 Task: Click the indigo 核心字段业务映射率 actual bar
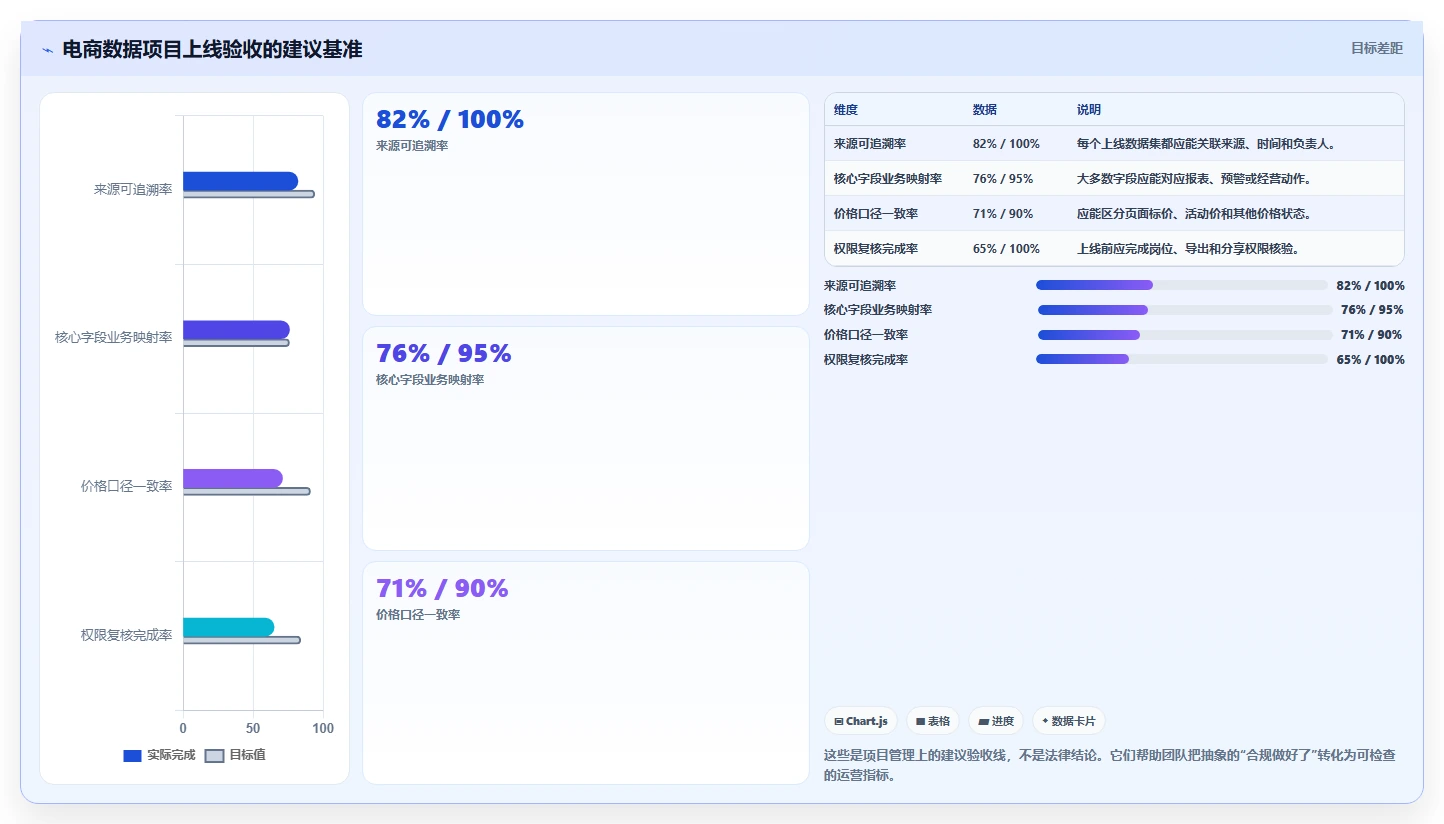tap(236, 330)
